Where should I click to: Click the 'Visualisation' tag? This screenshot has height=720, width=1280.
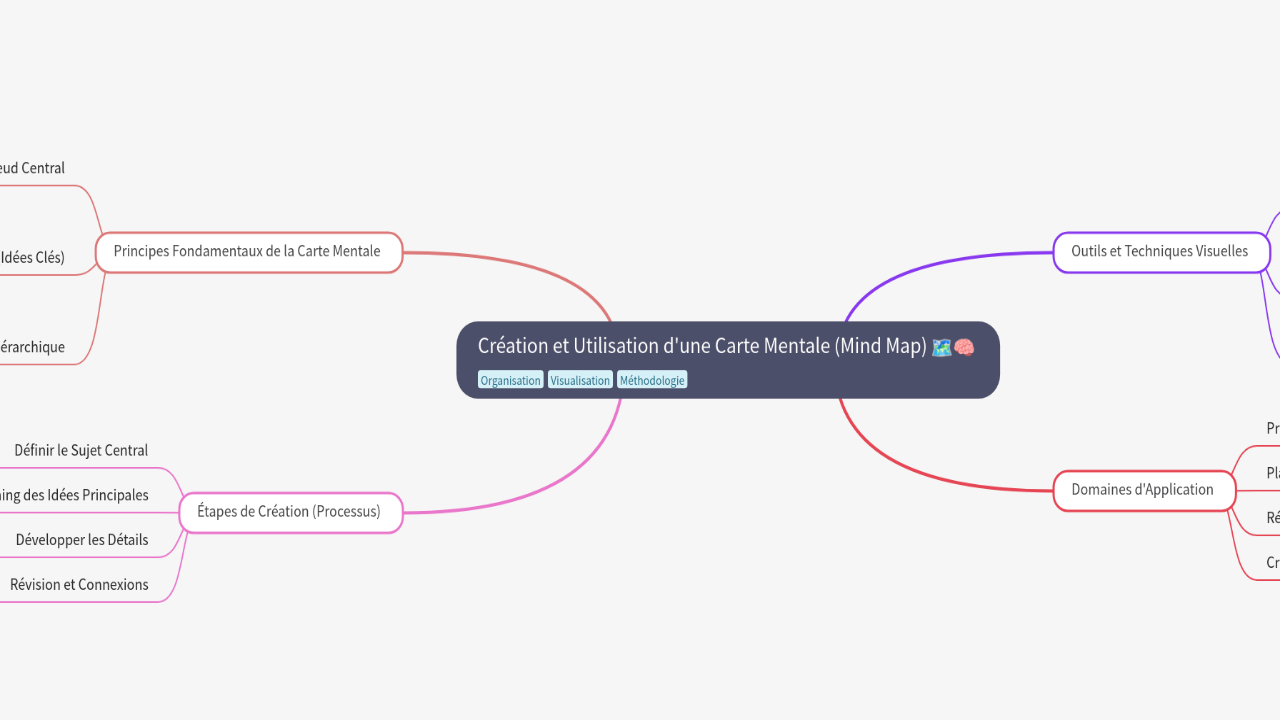pos(580,380)
